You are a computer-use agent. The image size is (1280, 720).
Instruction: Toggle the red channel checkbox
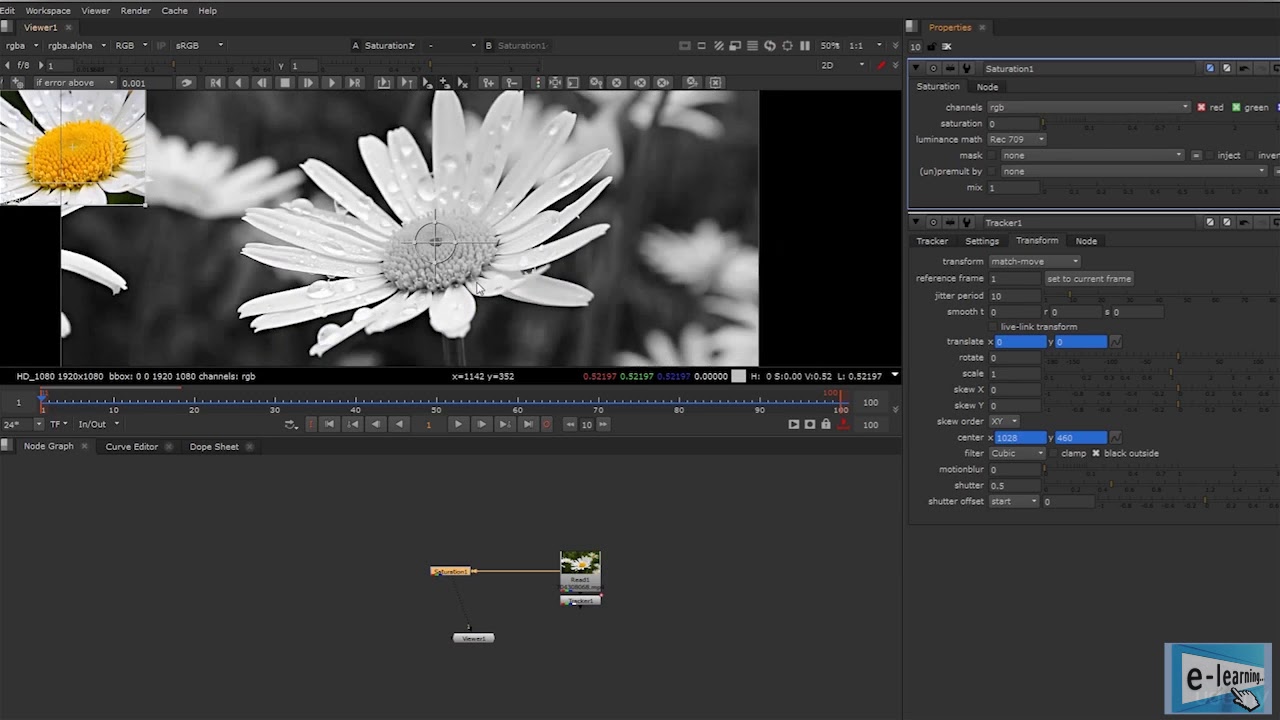1201,108
